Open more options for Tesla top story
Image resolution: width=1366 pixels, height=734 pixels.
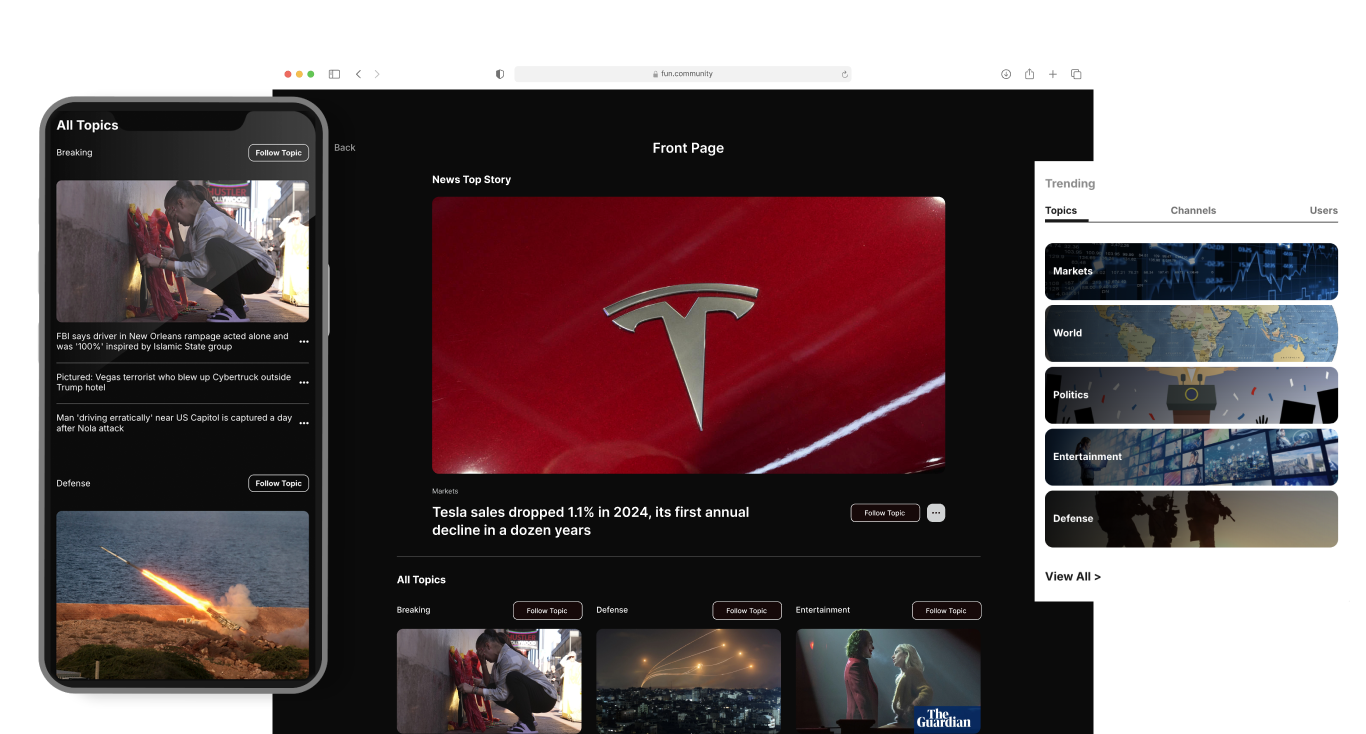pos(936,513)
